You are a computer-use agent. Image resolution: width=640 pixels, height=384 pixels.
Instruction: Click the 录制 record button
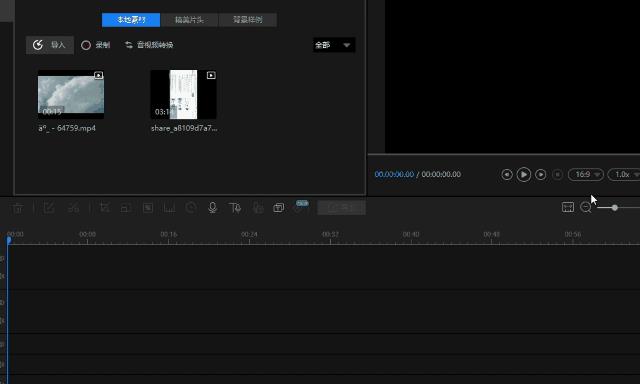click(x=96, y=45)
